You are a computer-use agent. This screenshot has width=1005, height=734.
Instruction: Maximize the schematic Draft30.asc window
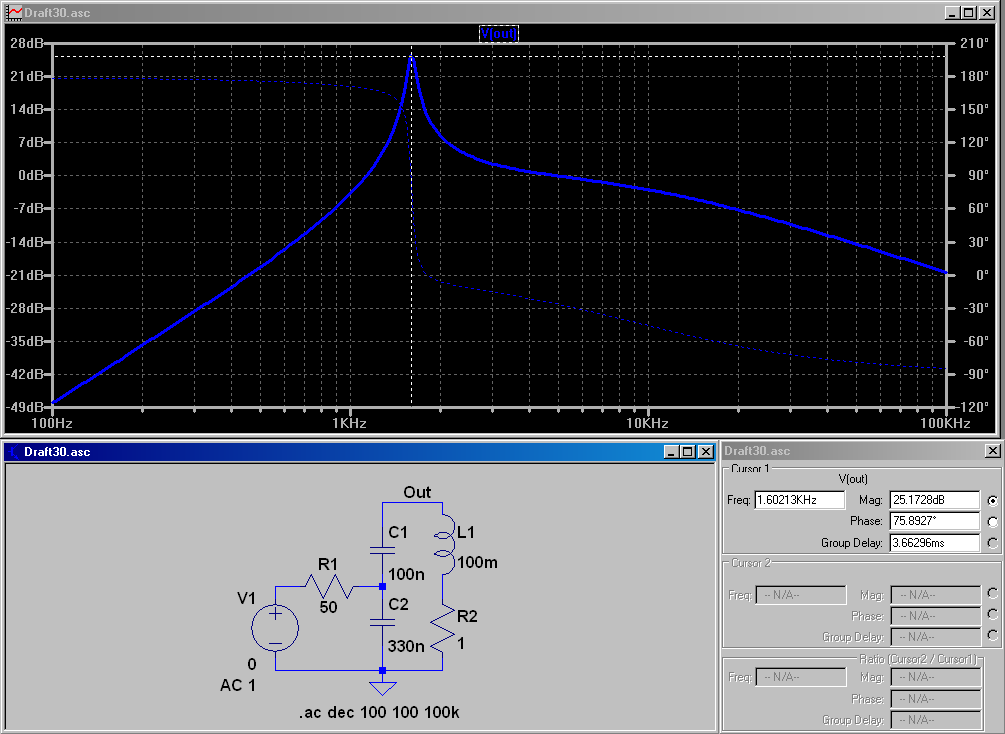[x=688, y=452]
